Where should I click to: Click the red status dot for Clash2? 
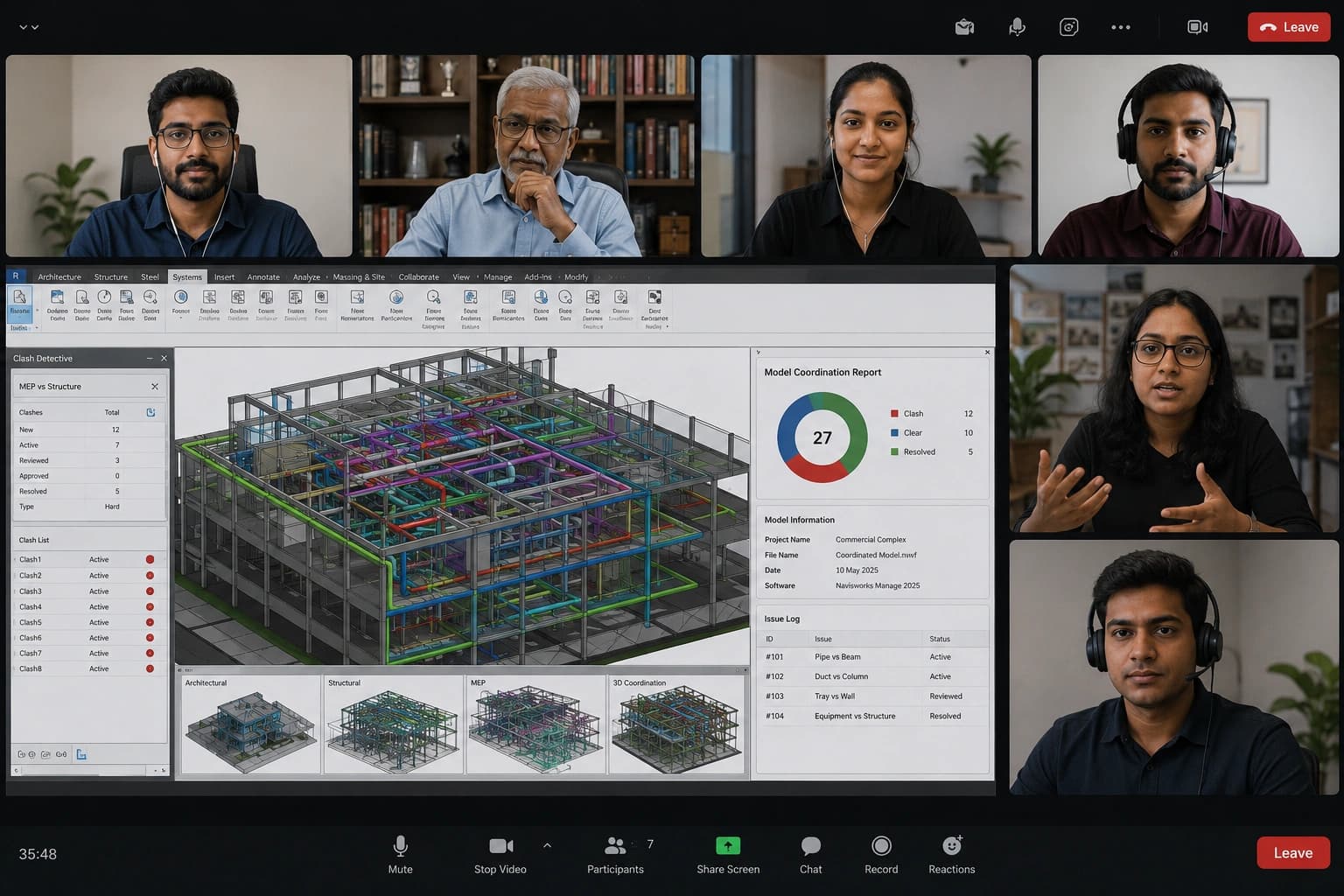(150, 575)
